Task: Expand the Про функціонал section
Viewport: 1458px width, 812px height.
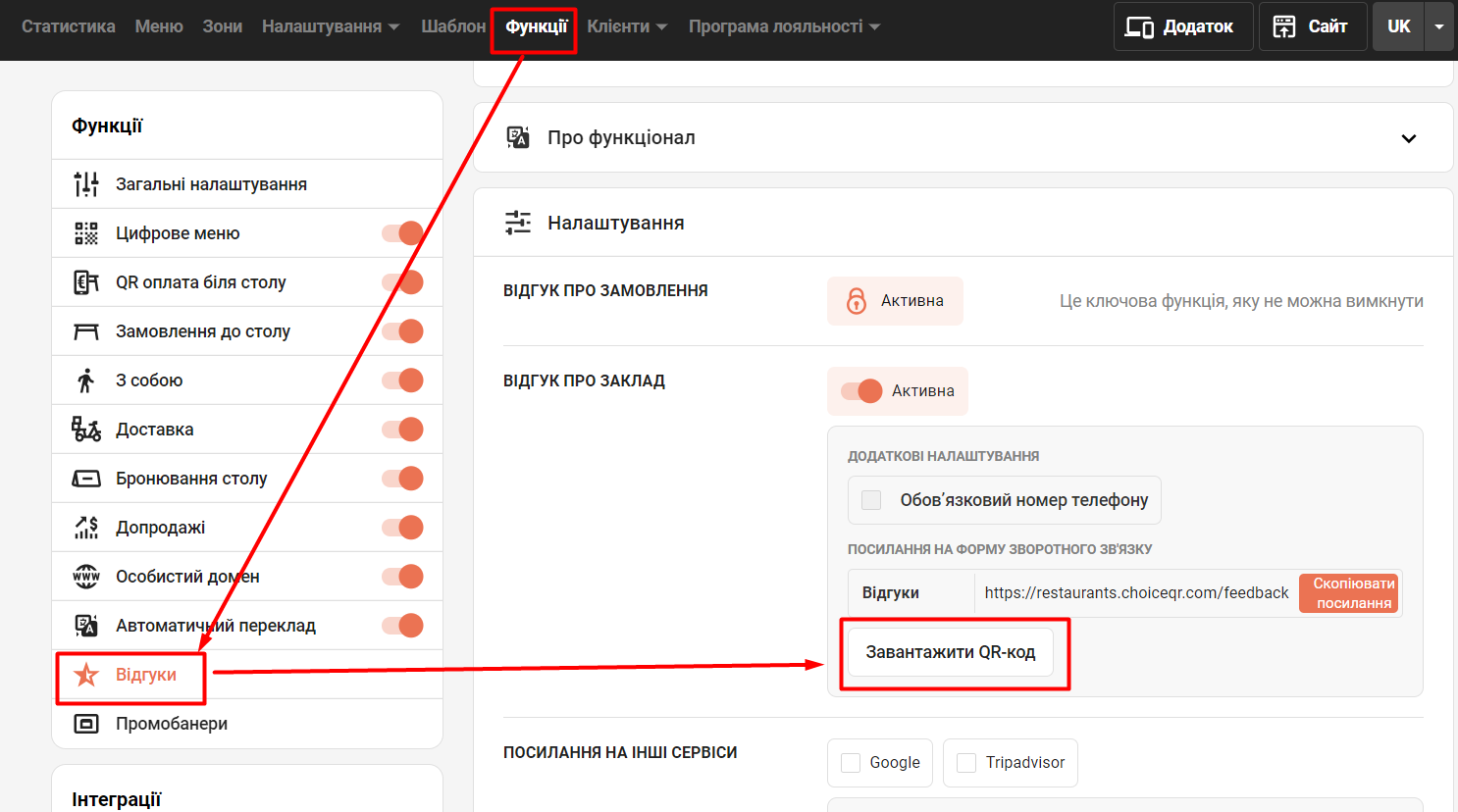Action: point(1408,138)
